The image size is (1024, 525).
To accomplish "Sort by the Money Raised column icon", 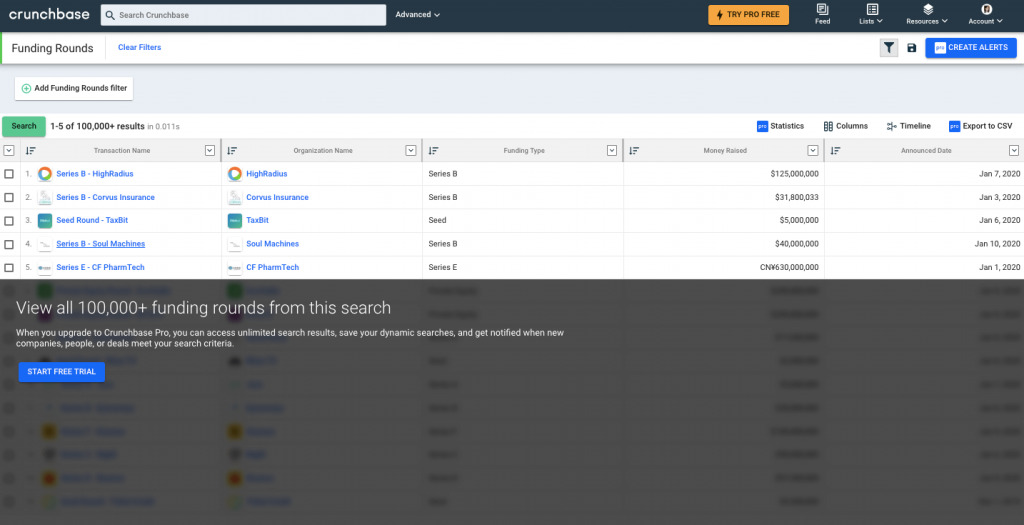I will (x=634, y=151).
